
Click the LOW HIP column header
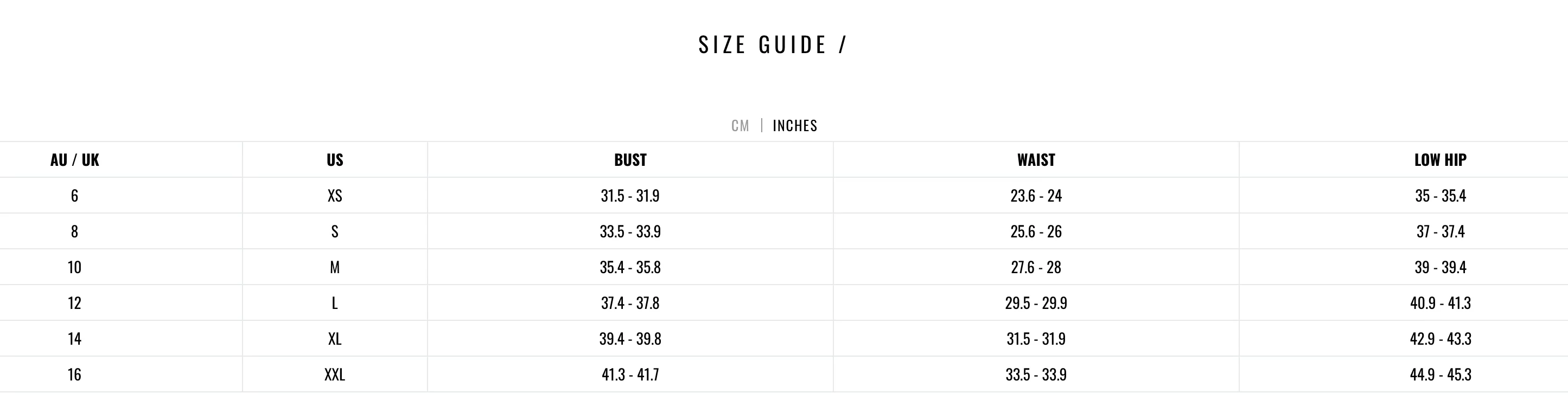point(1440,160)
